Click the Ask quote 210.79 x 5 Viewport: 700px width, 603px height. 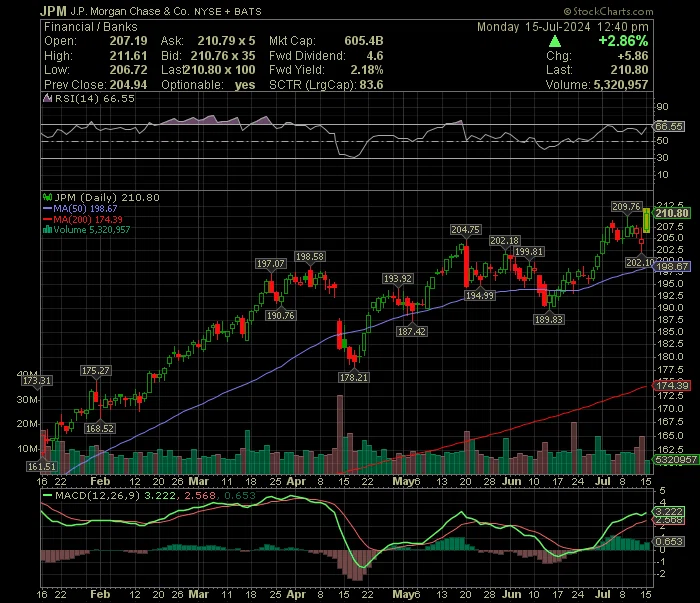click(226, 41)
